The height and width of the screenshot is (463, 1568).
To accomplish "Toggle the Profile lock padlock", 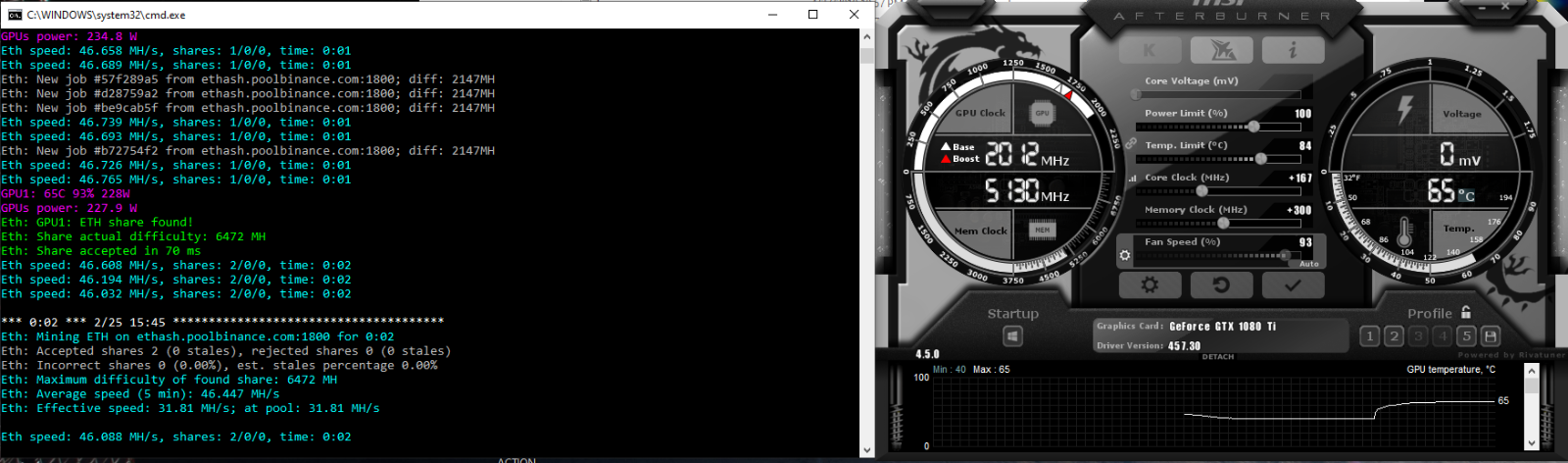I will pyautogui.click(x=1466, y=312).
